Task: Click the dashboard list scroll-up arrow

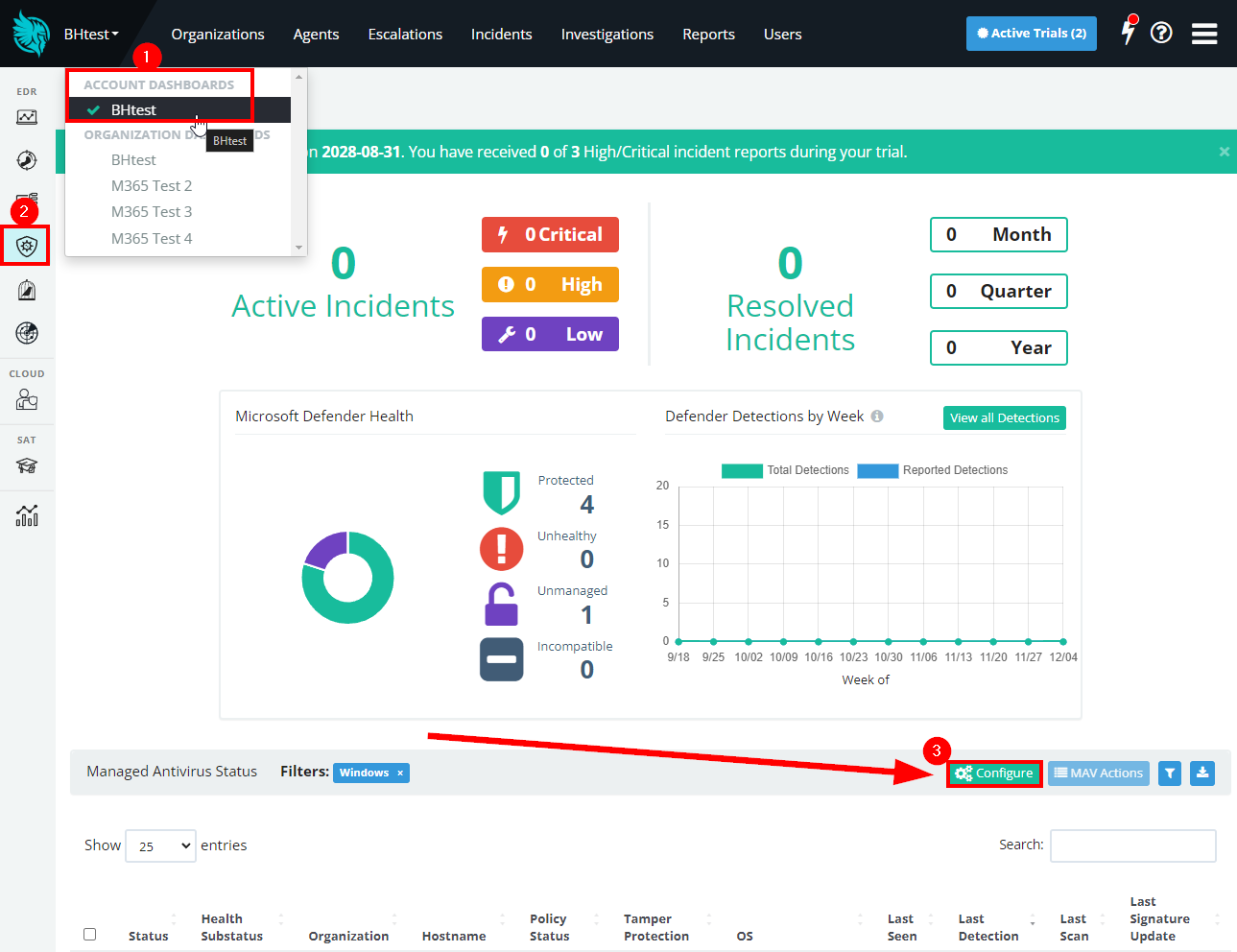Action: point(299,77)
